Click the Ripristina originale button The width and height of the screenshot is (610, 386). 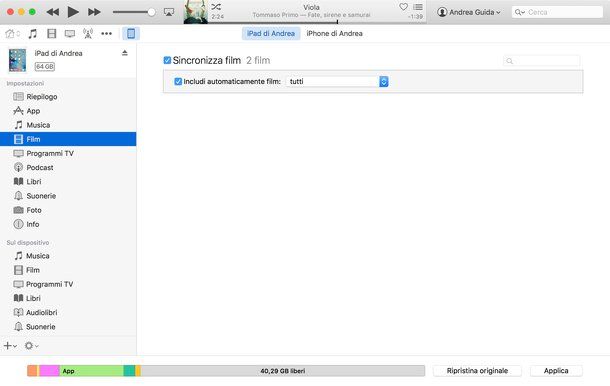point(477,371)
